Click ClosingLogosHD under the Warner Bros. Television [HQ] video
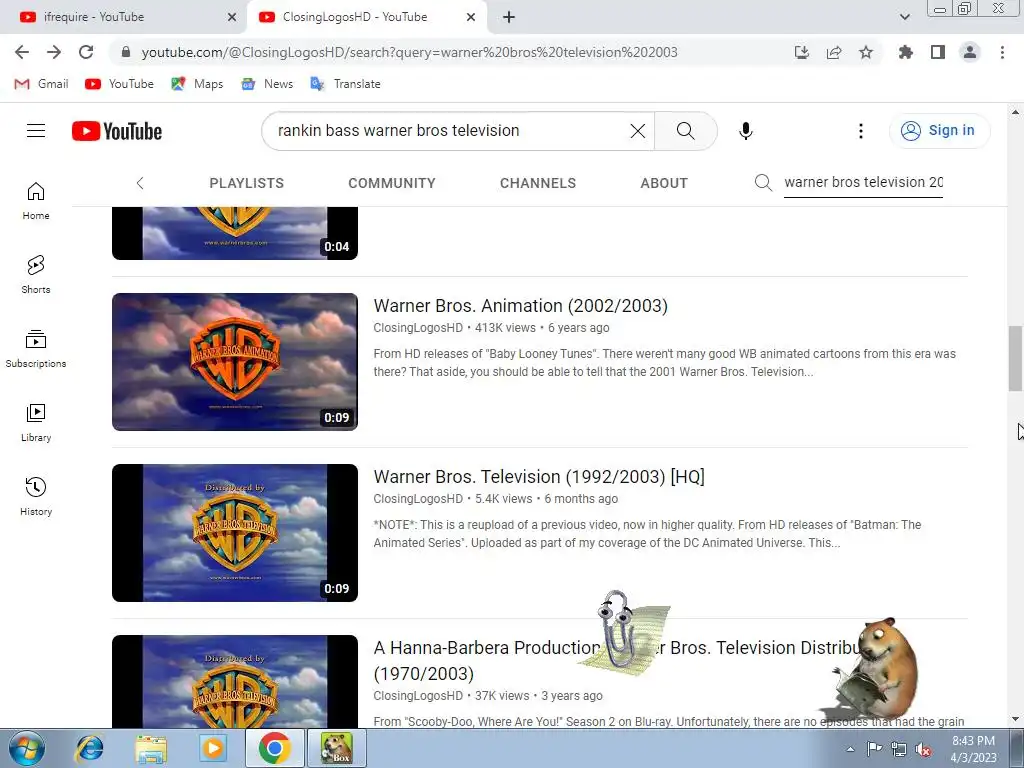This screenshot has height=768, width=1024. click(418, 499)
